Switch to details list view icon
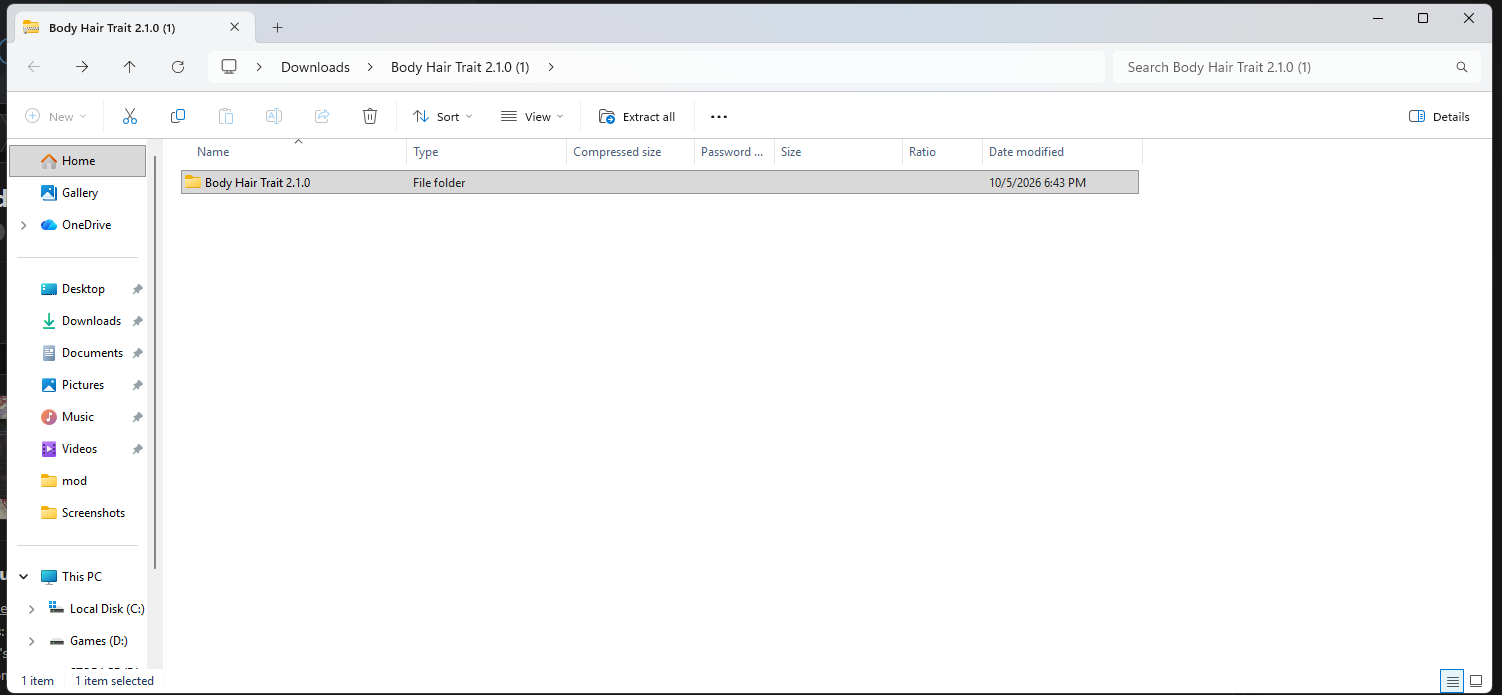The height and width of the screenshot is (695, 1502). [1452, 681]
